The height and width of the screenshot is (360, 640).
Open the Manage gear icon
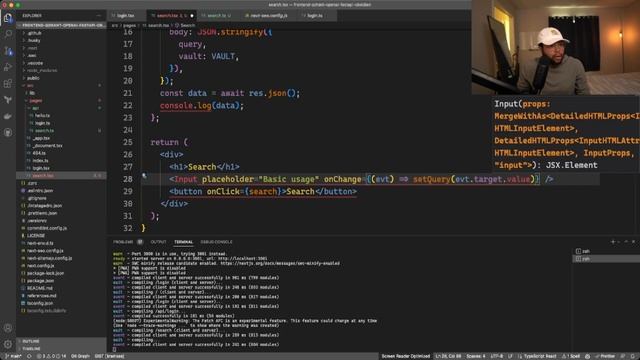point(8,344)
